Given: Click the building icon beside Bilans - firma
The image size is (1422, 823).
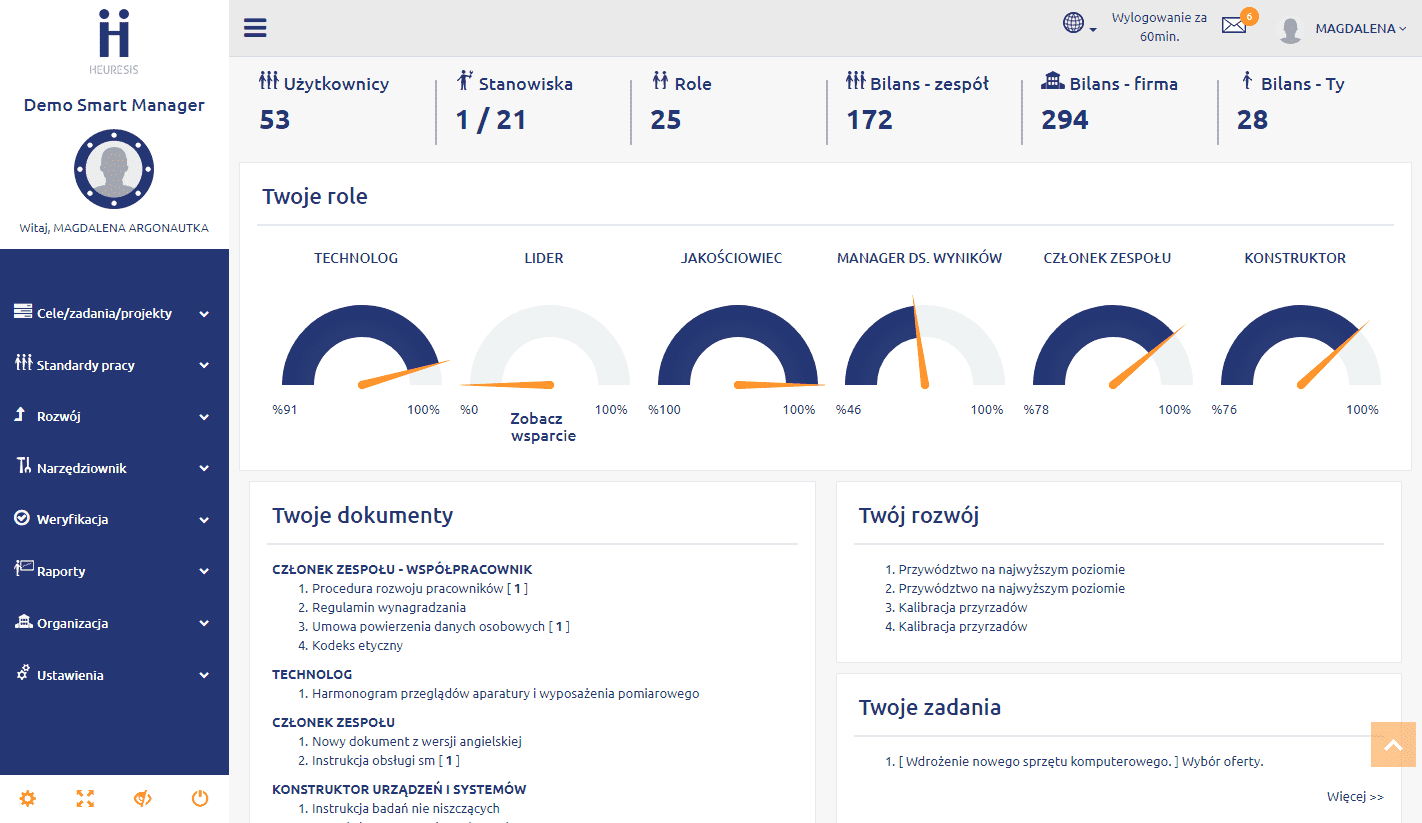Looking at the screenshot, I should coord(1052,81).
